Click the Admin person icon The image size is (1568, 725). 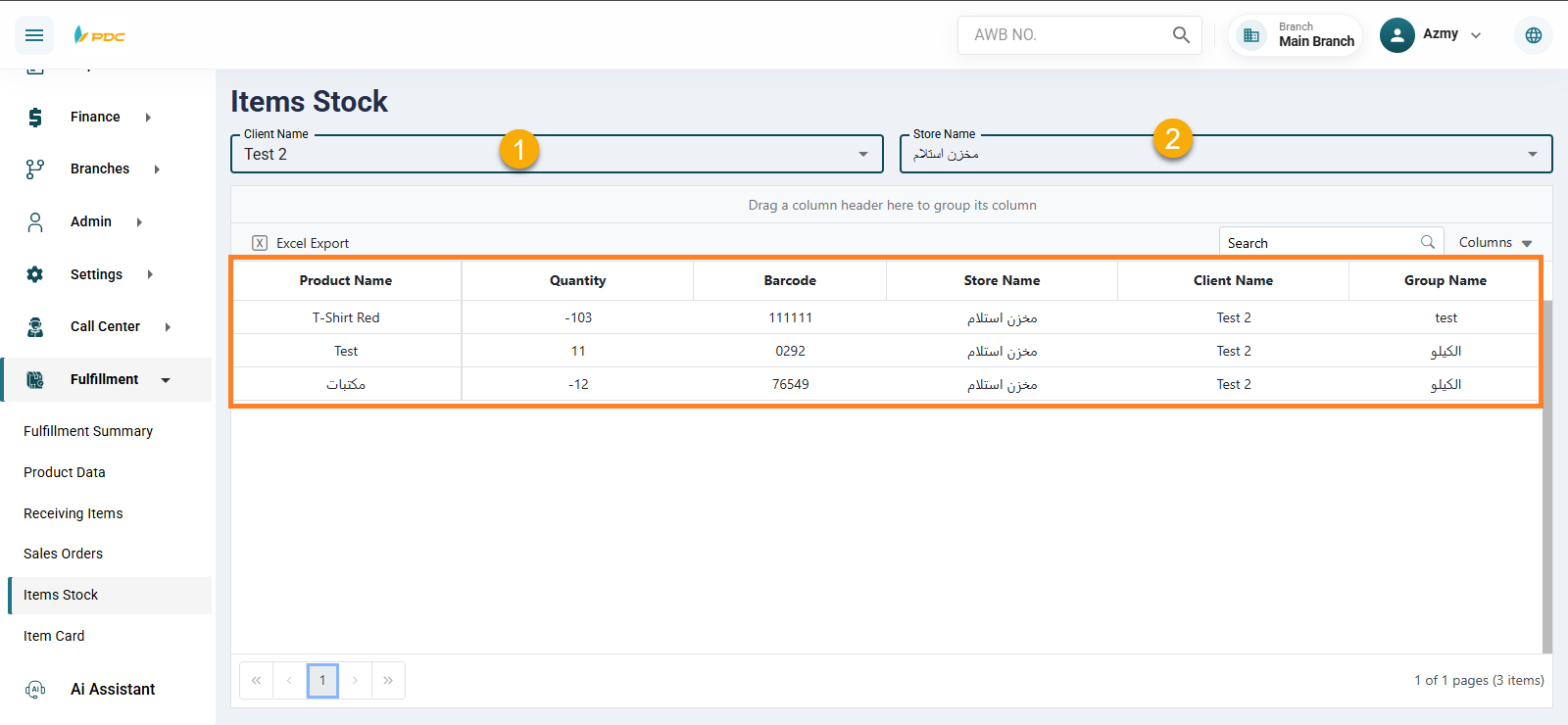pyautogui.click(x=35, y=222)
